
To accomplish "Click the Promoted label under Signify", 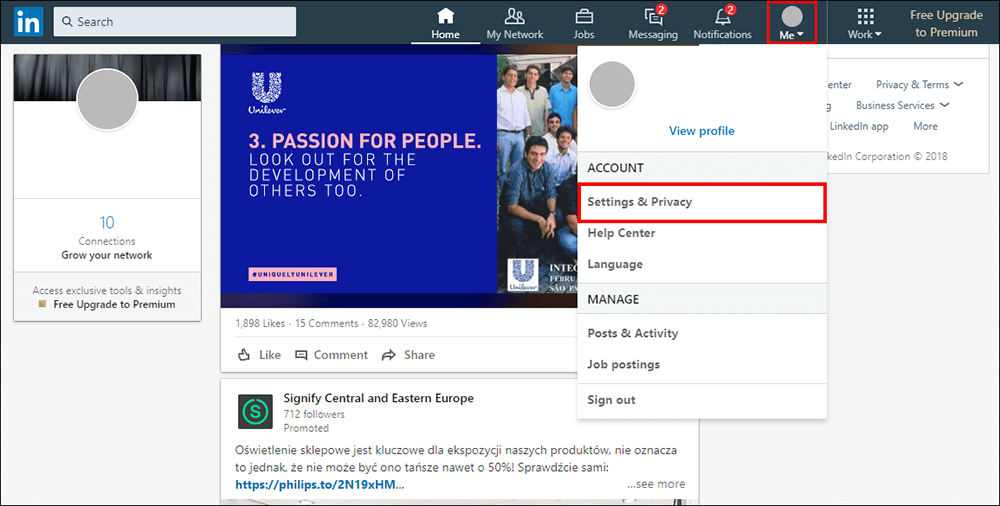I will (306, 428).
